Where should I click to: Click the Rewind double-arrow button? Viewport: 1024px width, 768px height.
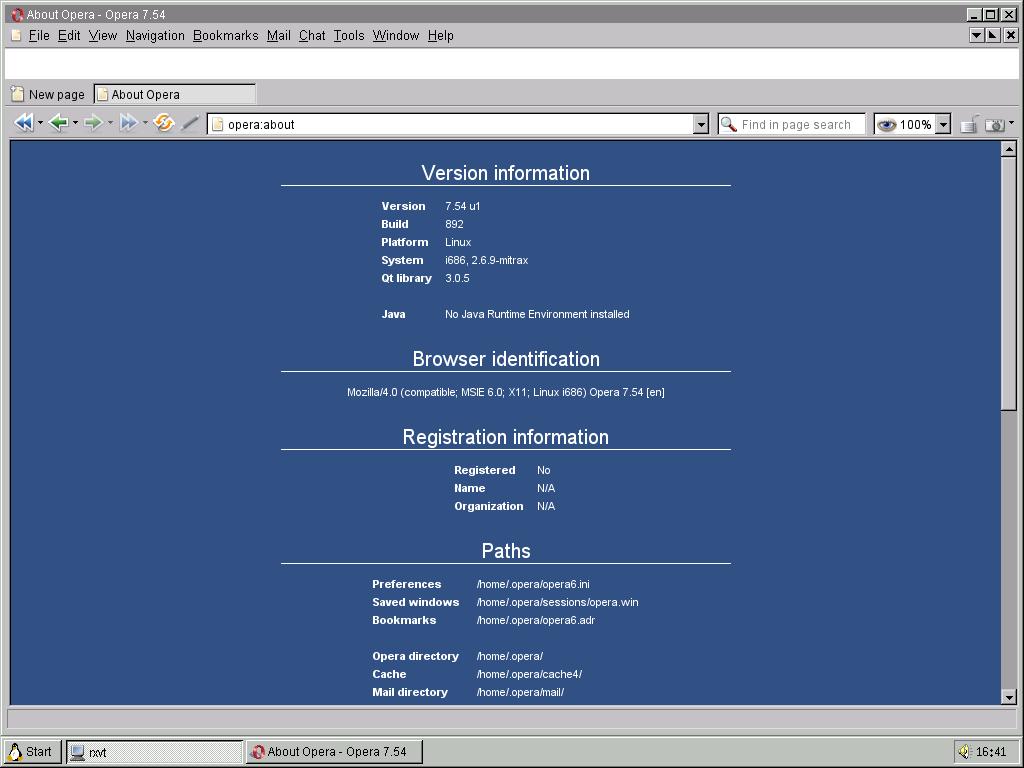click(x=24, y=123)
